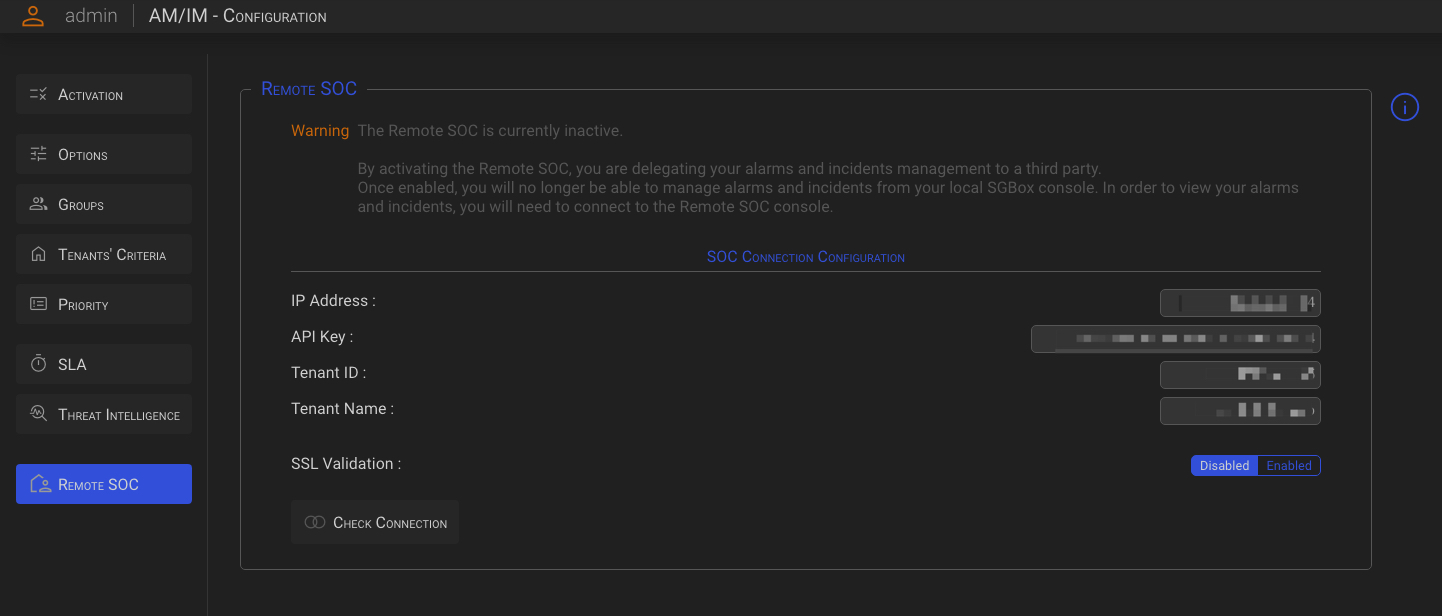Viewport: 1442px width, 616px height.
Task: Select the Tenant ID text box
Action: (1240, 375)
